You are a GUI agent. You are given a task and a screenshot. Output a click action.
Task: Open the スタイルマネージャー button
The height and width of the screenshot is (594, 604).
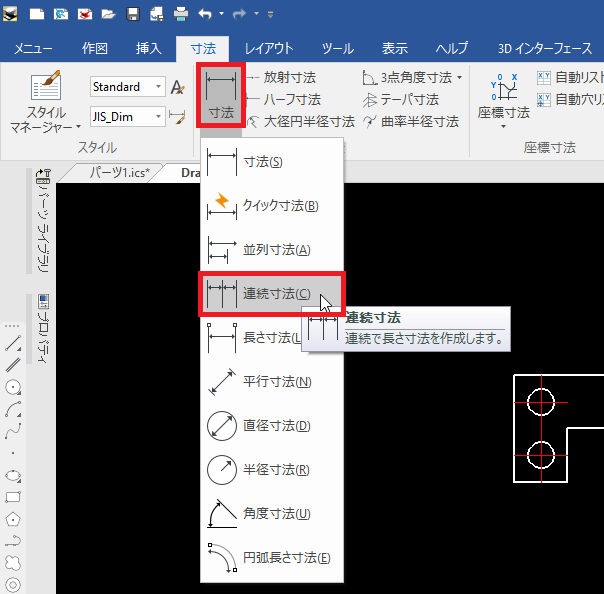(46, 101)
